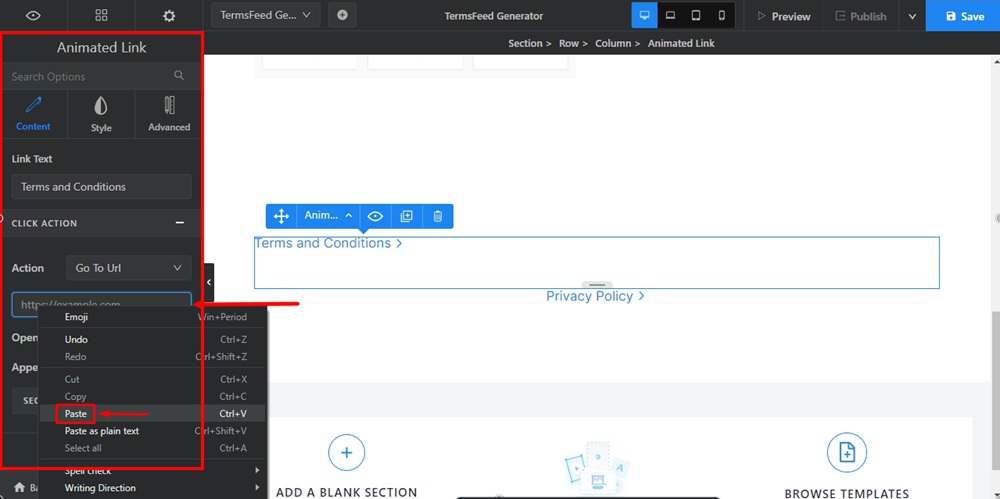Image resolution: width=1000 pixels, height=499 pixels.
Task: Collapse the left sidebar panel
Action: point(209,282)
